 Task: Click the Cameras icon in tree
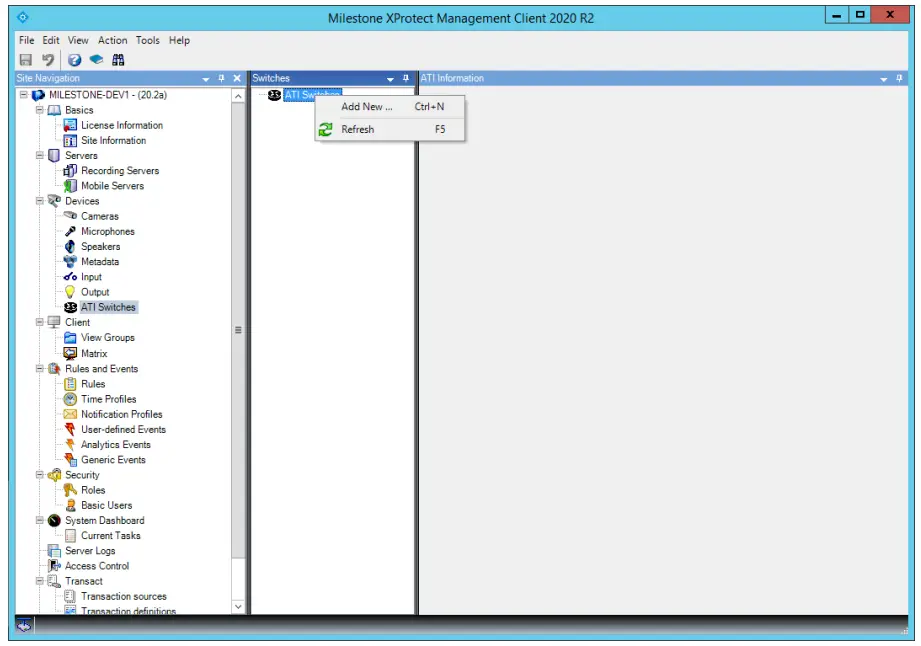tap(70, 216)
